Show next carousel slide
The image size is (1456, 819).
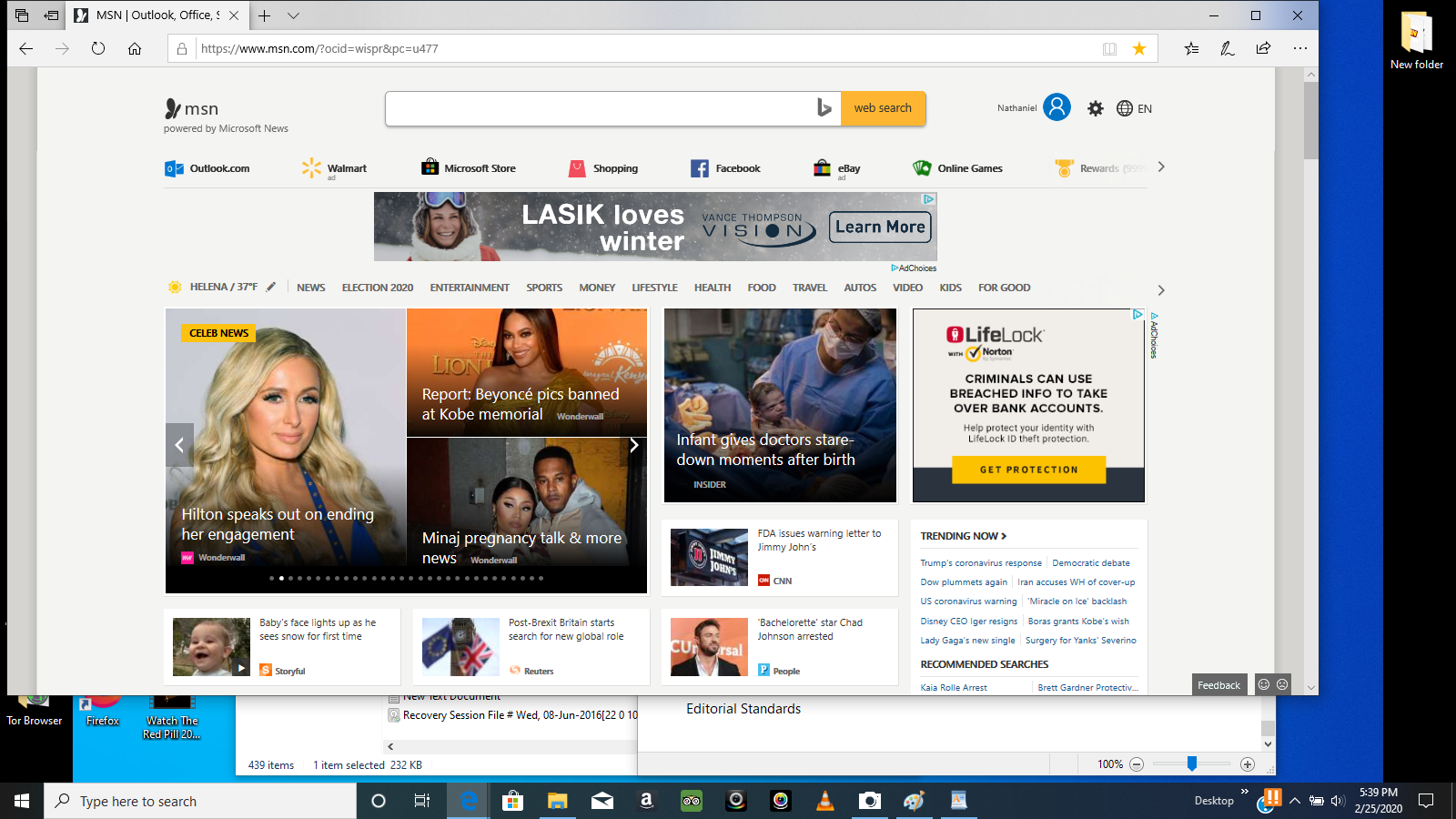coord(633,445)
